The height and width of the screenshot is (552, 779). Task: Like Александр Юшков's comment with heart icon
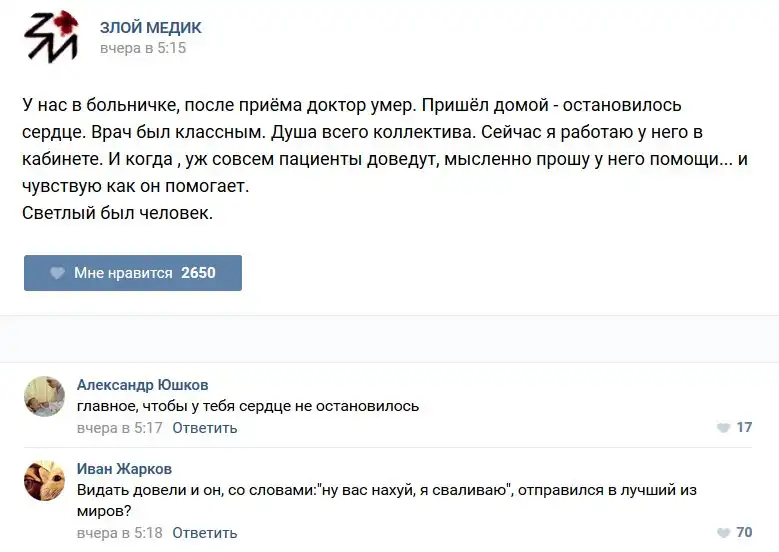[723, 428]
